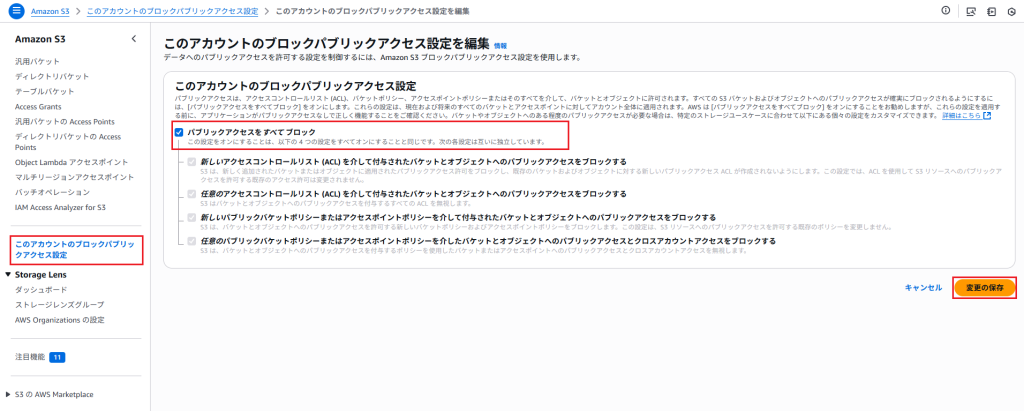Open IAM Access Analyzer for S3
The width and height of the screenshot is (1024, 411).
click(61, 207)
